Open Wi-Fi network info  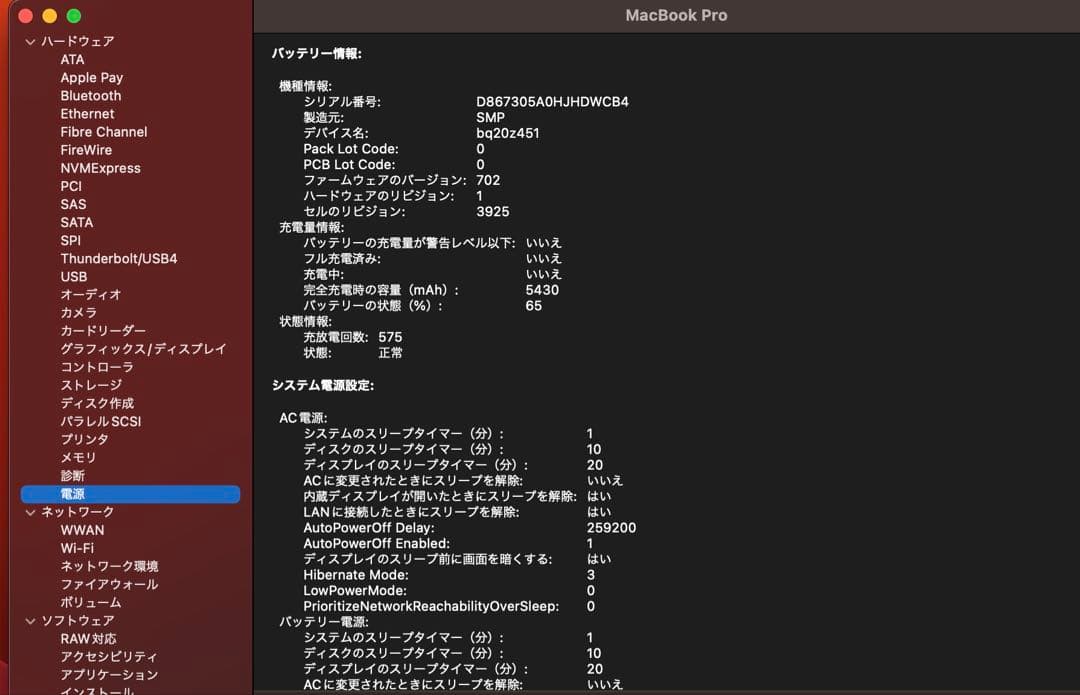77,548
